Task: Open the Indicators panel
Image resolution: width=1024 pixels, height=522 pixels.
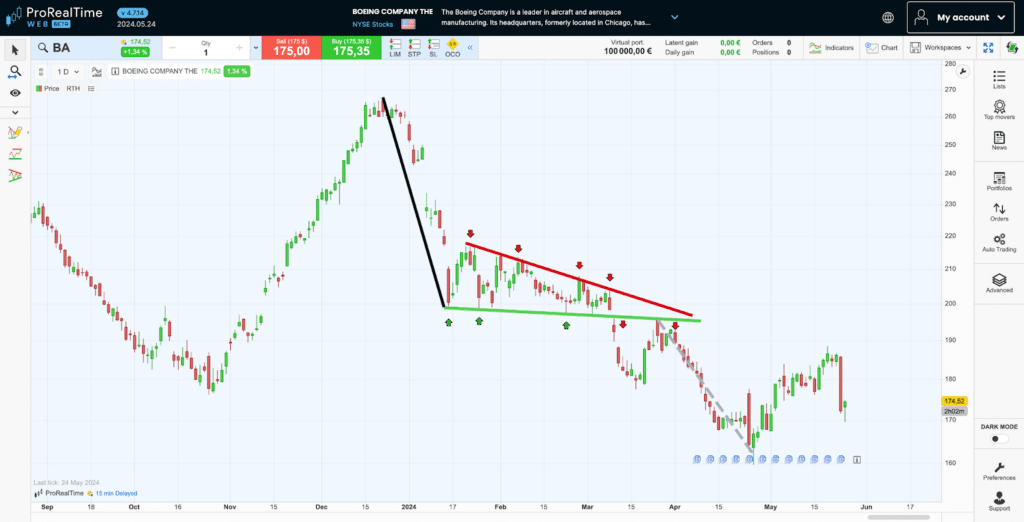Action: [x=831, y=48]
